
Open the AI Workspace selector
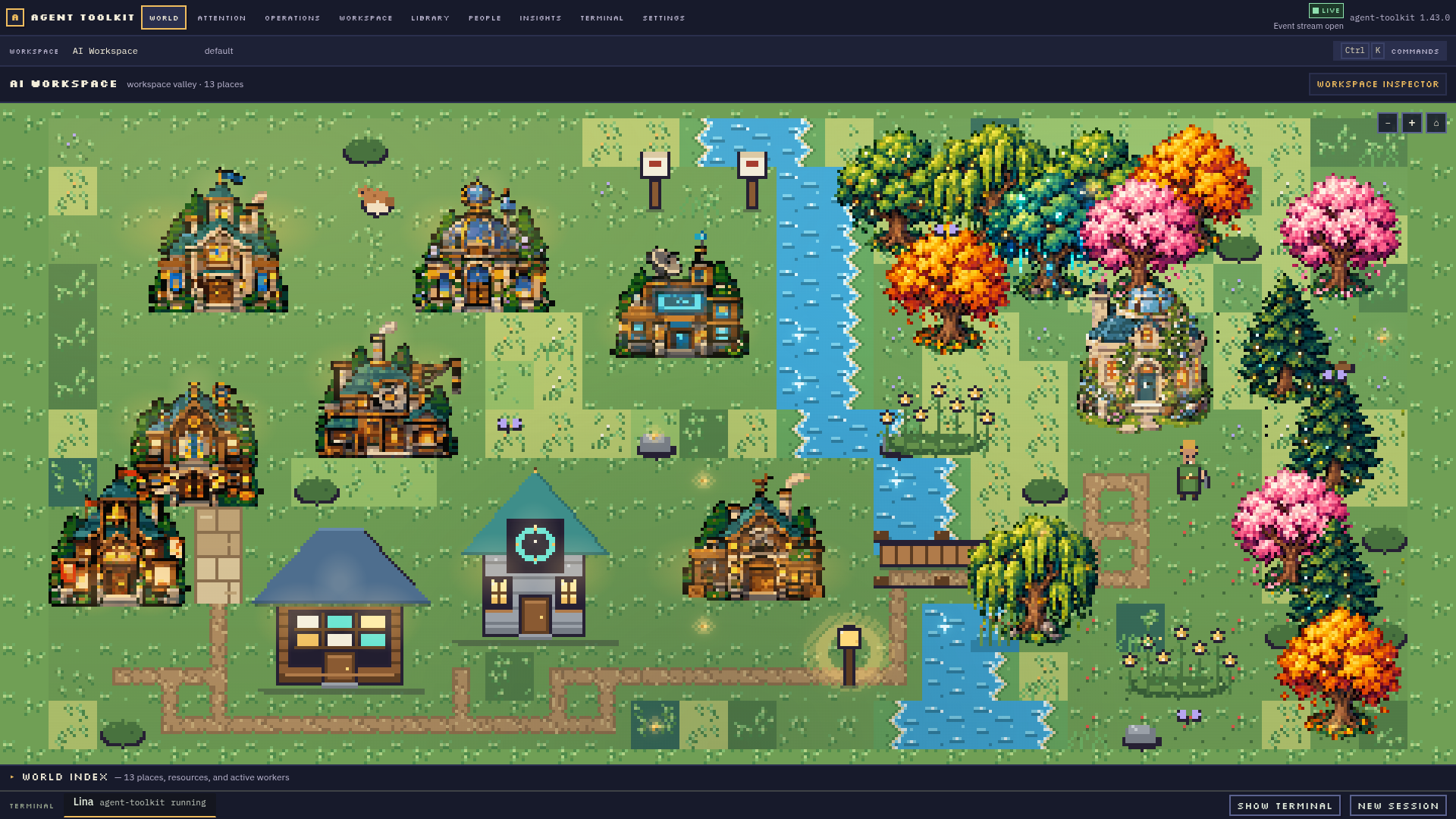point(105,51)
